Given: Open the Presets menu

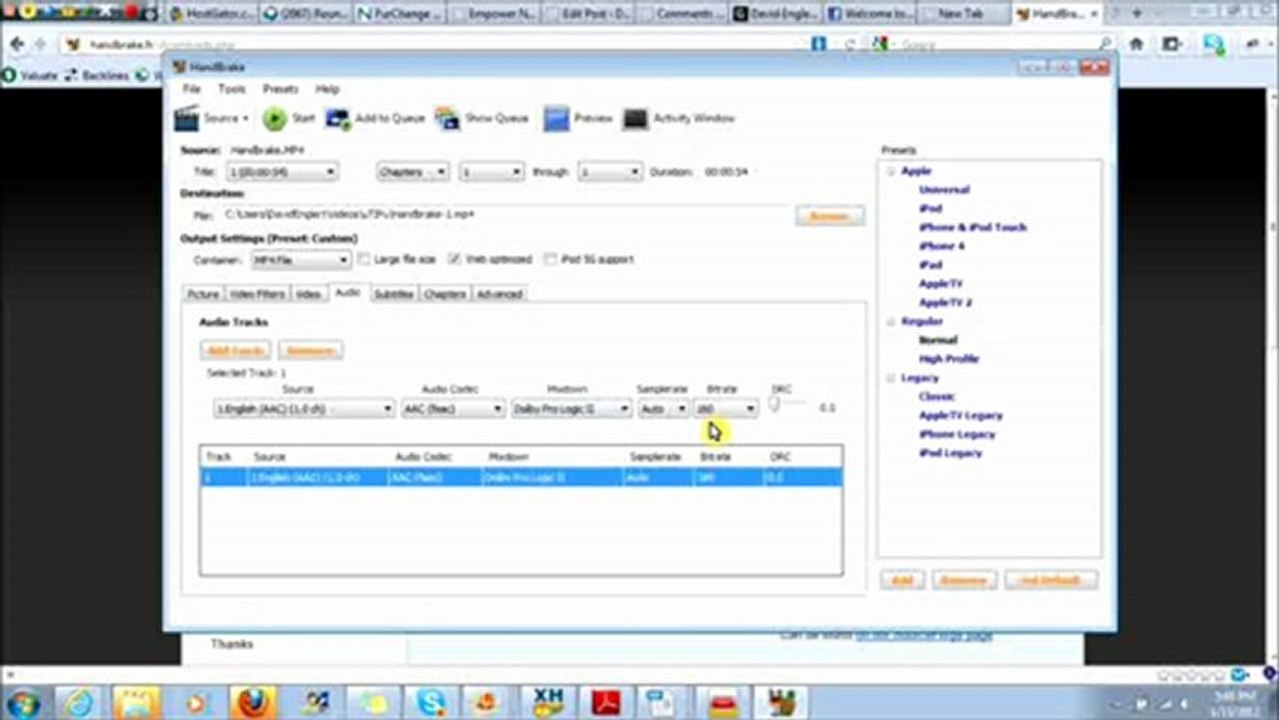Looking at the screenshot, I should pyautogui.click(x=280, y=89).
